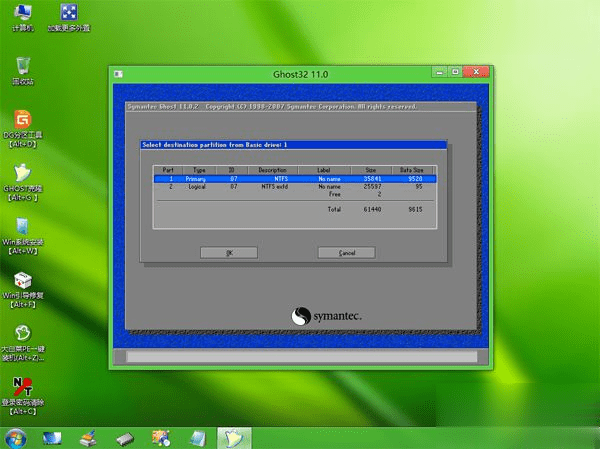Click the Description column header
The width and height of the screenshot is (600, 449).
click(272, 170)
